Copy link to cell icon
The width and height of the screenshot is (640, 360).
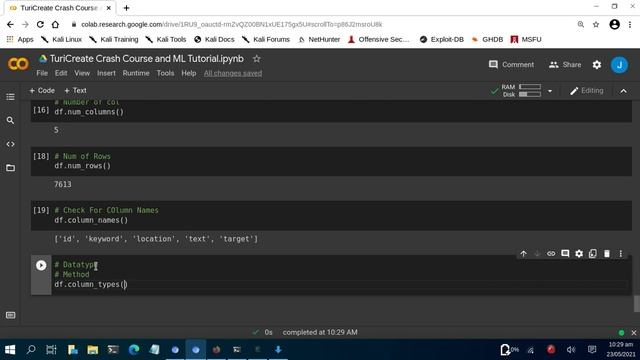(551, 254)
